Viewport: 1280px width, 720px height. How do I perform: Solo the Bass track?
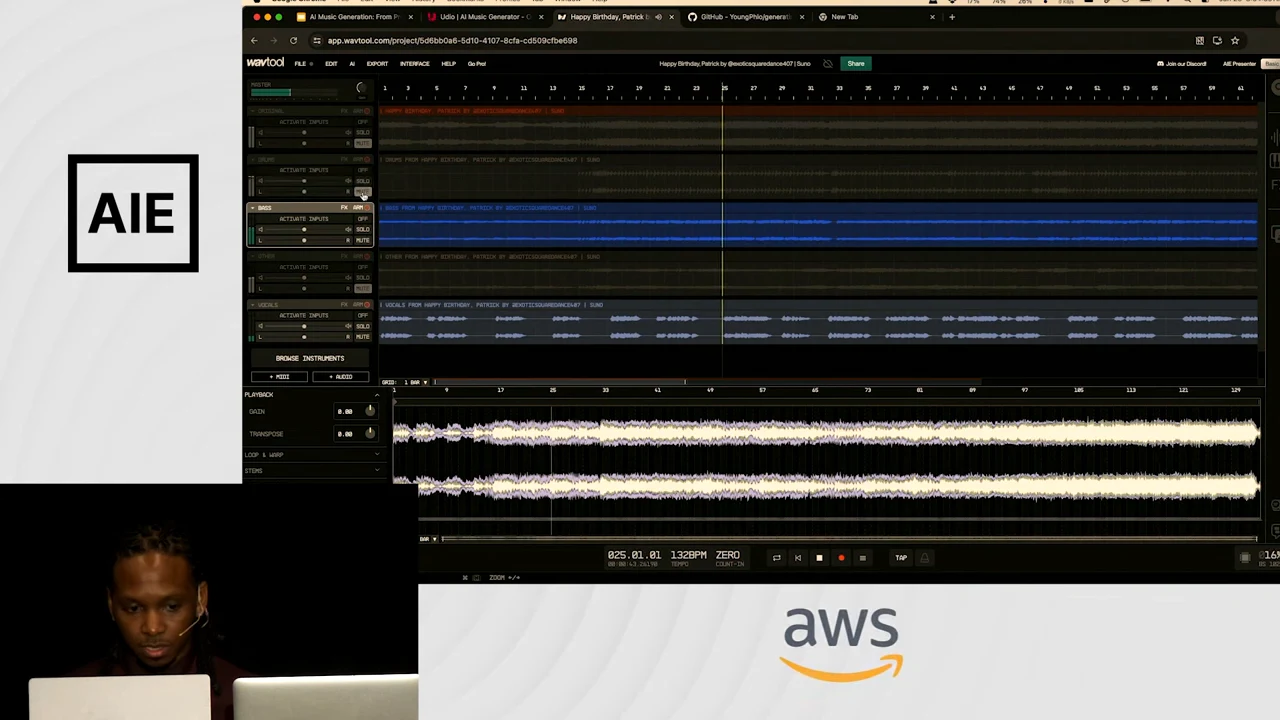[362, 229]
